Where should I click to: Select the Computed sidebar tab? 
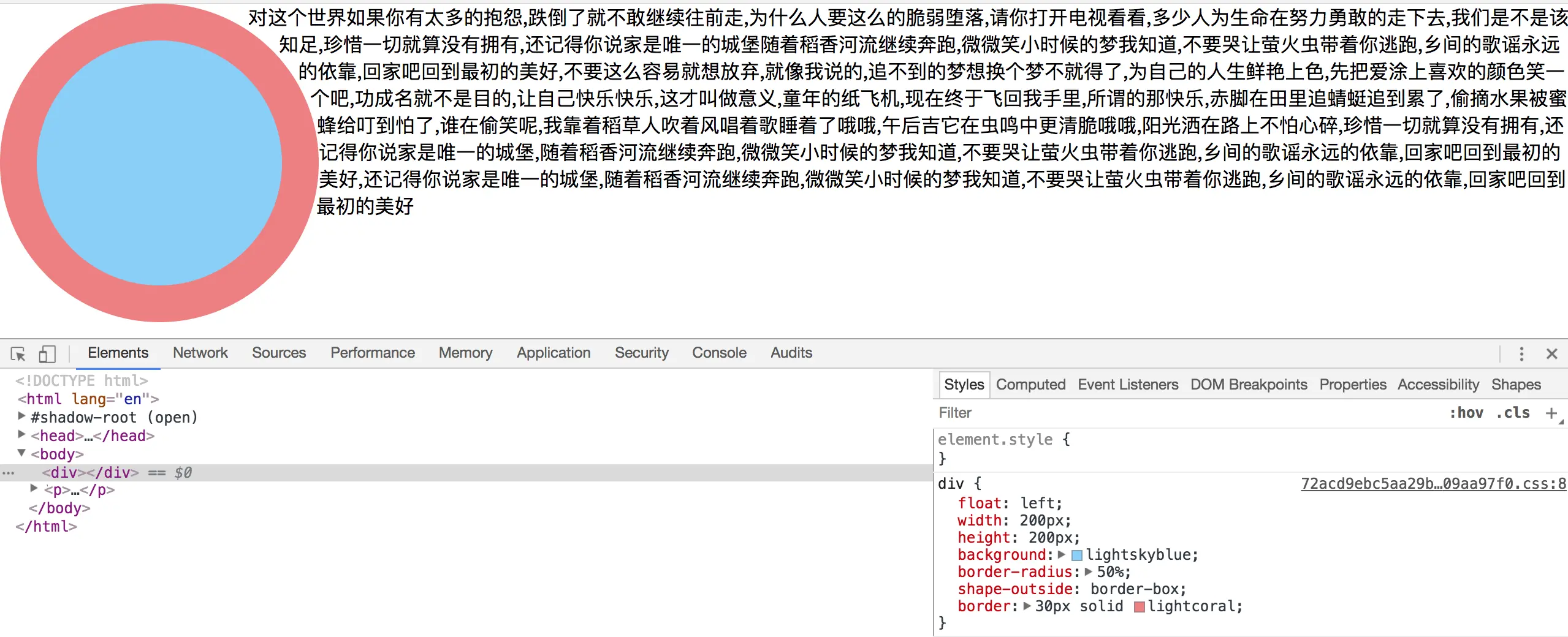(1030, 385)
